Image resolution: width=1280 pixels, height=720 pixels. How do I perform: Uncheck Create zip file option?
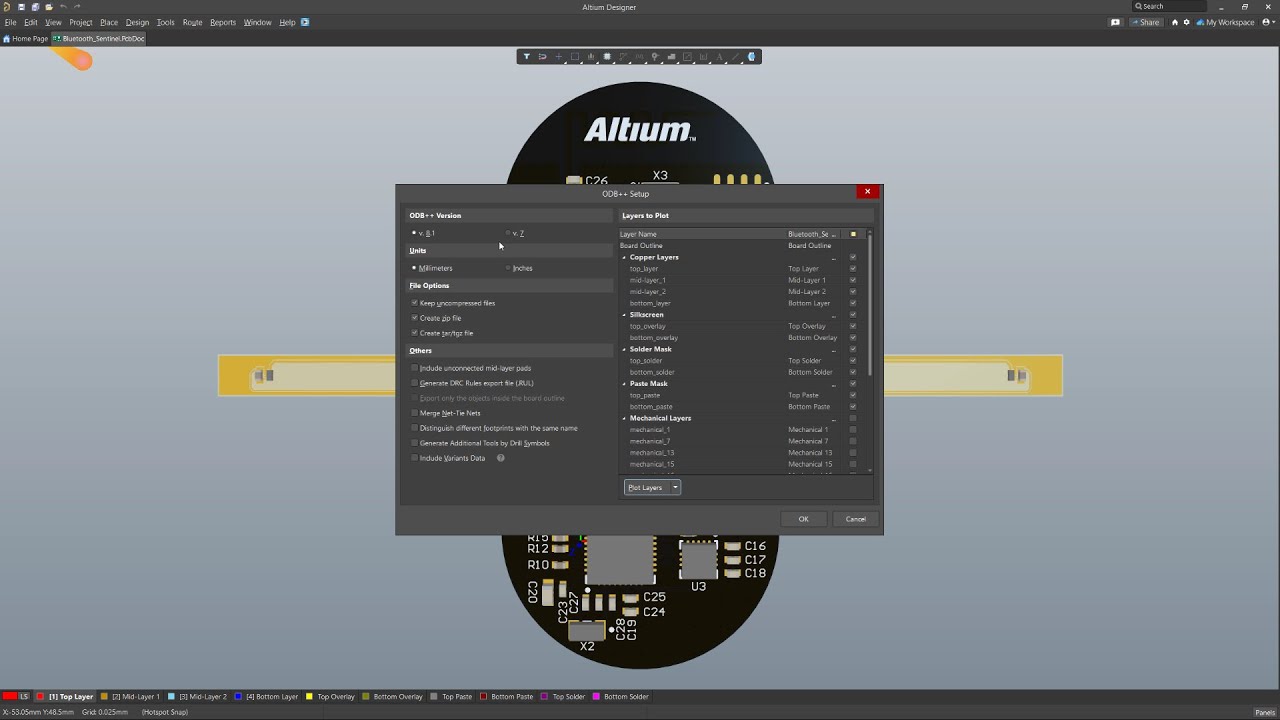click(415, 318)
